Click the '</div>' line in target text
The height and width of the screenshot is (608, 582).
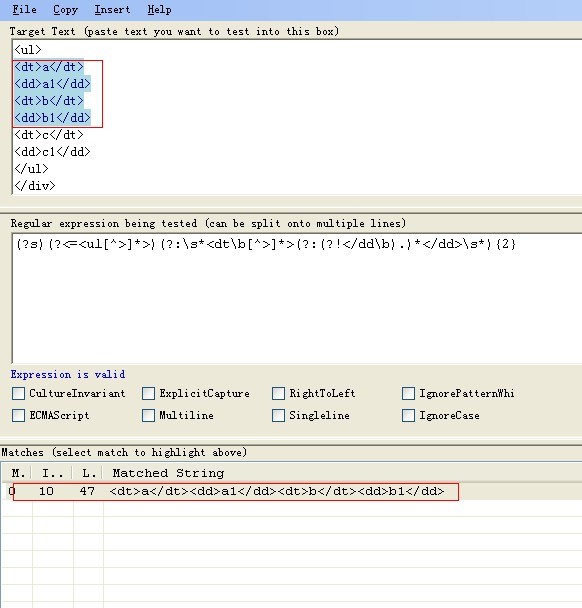[x=35, y=186]
